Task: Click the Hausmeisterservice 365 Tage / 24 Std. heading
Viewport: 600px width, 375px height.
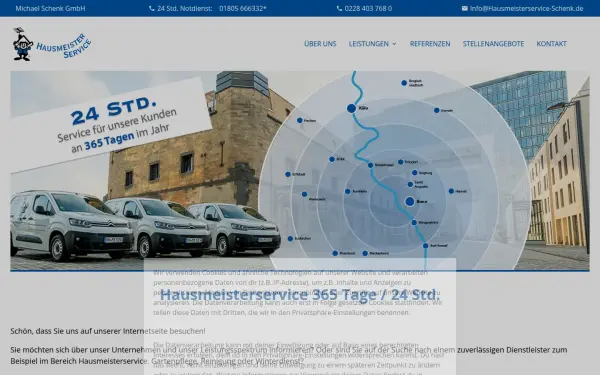Action: [300, 295]
